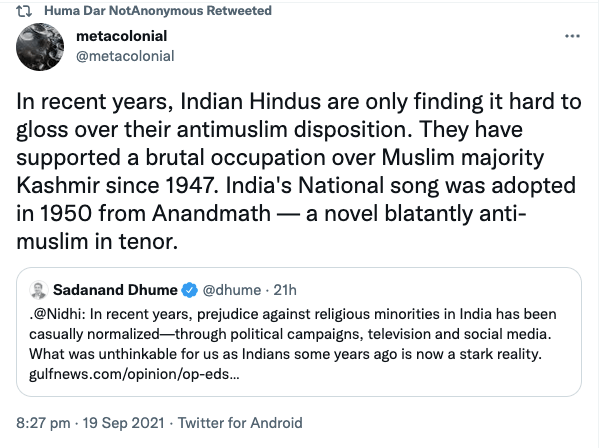Open the tweet's three-dot more menu
This screenshot has height=448, width=601.
click(x=572, y=38)
